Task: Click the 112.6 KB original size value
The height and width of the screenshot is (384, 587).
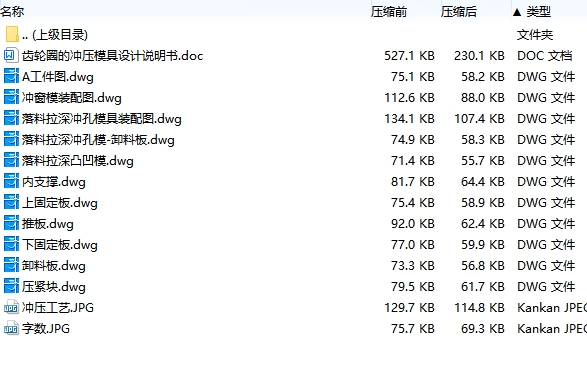Action: click(409, 98)
